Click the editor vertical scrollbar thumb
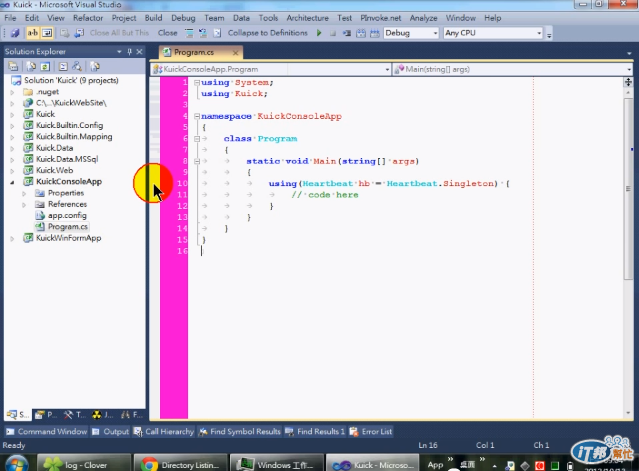This screenshot has width=639, height=471. [x=628, y=188]
